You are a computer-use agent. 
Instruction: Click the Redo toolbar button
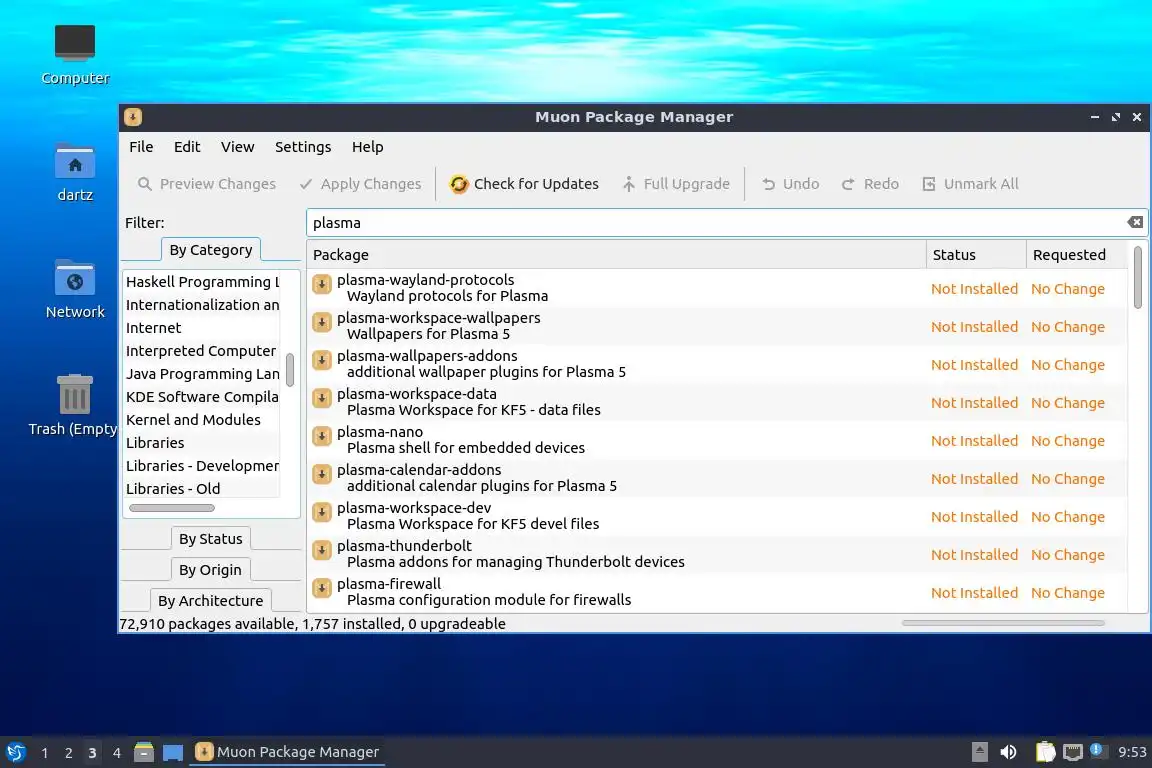[871, 184]
